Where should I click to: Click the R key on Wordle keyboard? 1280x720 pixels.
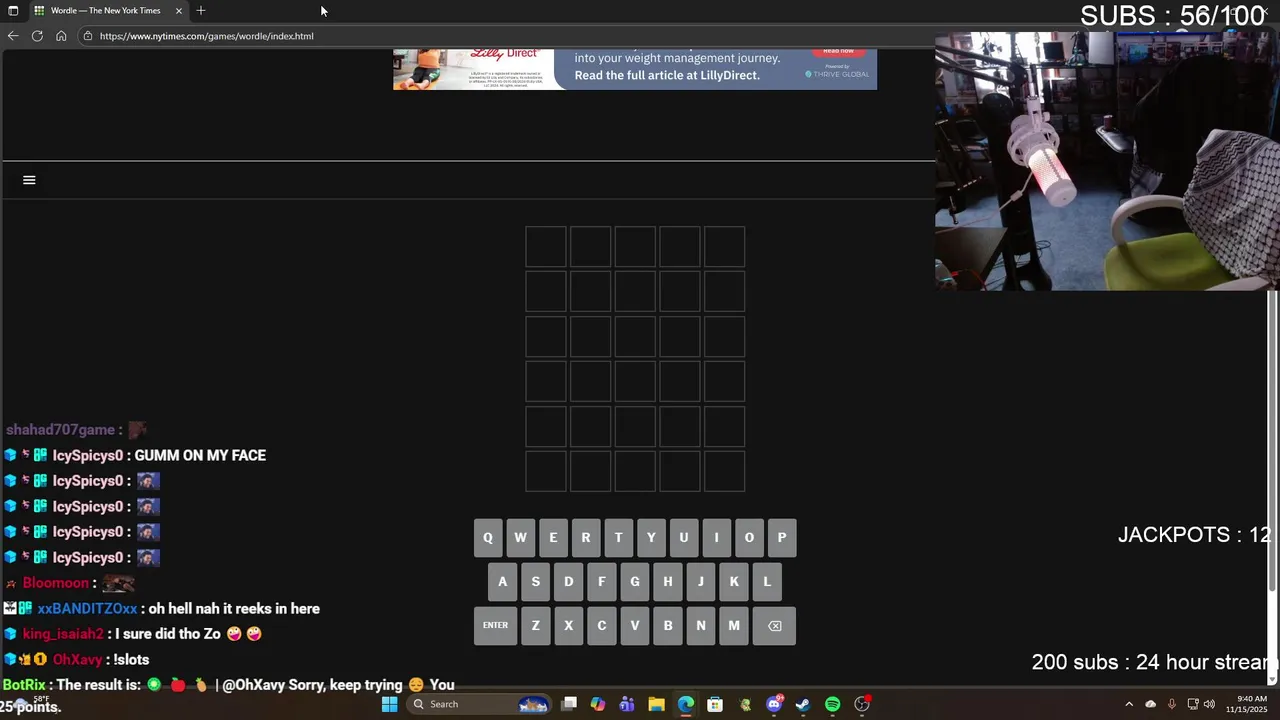pyautogui.click(x=586, y=537)
